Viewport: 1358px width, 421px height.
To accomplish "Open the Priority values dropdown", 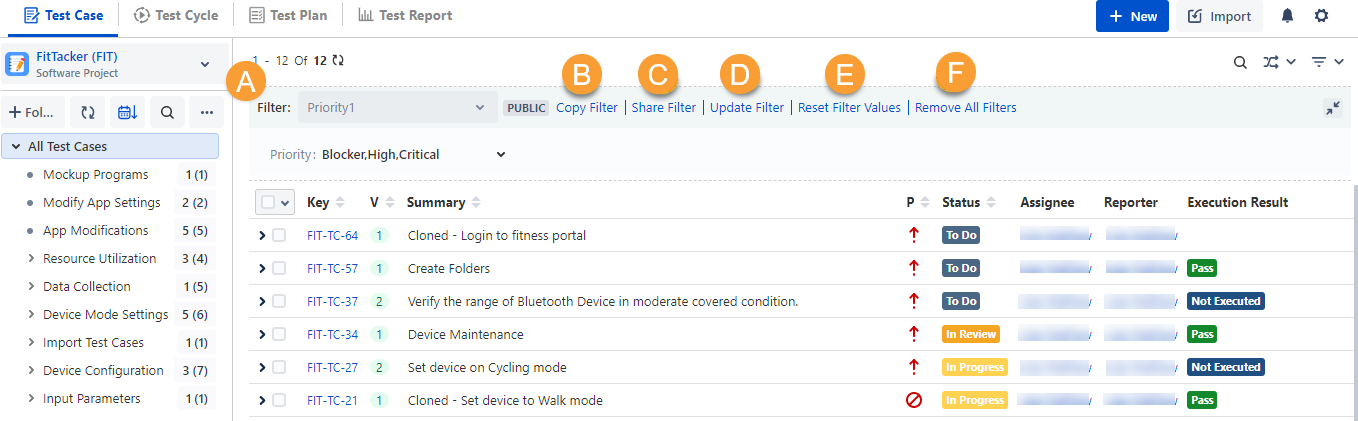I will coord(501,154).
